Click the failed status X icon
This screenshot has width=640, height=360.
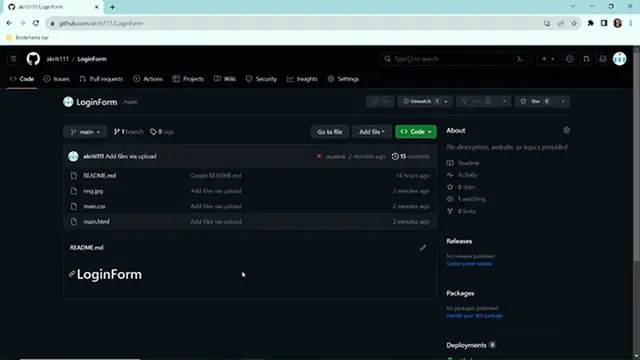319,156
